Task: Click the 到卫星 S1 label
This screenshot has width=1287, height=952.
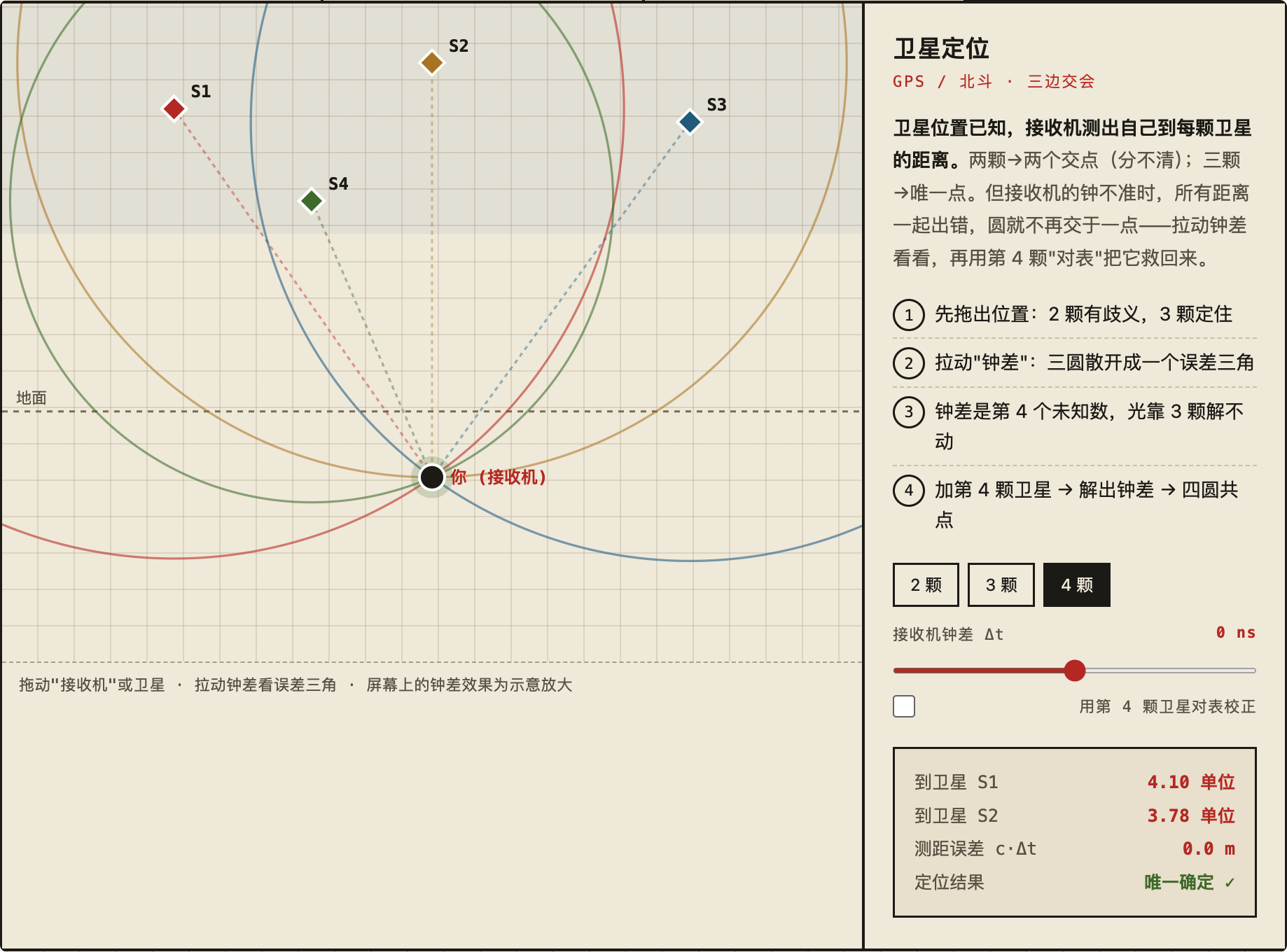Action: (x=956, y=782)
